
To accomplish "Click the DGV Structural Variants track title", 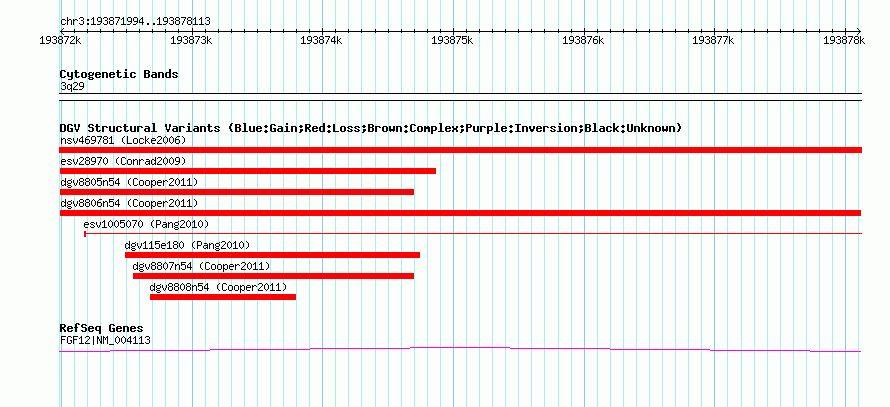I will (371, 128).
